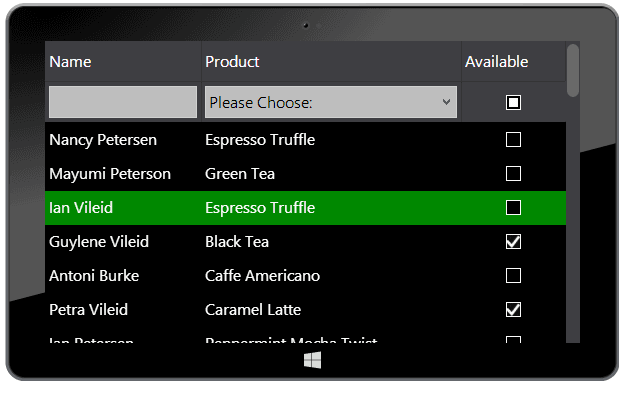Screen dimensions: 630x393
Task: Check Available for Ian Vileid
Action: coord(513,208)
